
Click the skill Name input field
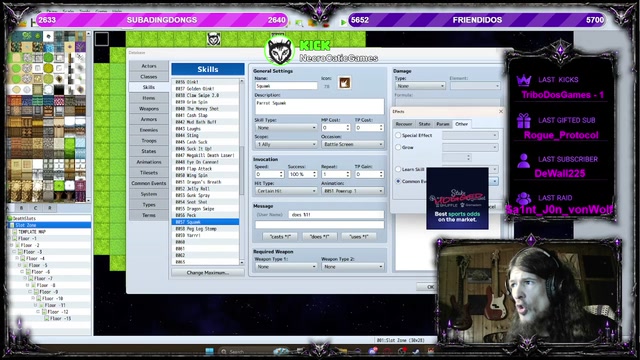click(x=286, y=86)
